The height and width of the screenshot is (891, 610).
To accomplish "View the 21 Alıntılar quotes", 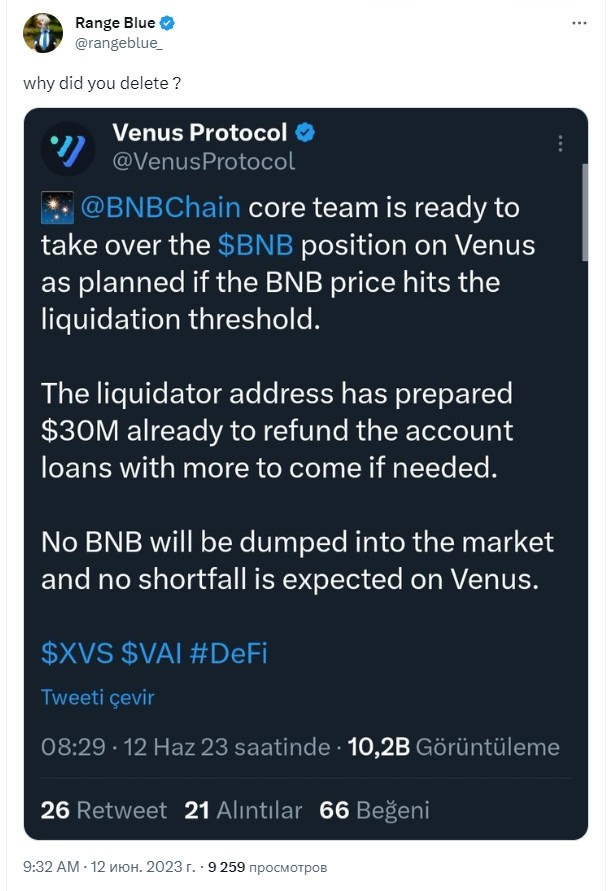I will (x=243, y=810).
